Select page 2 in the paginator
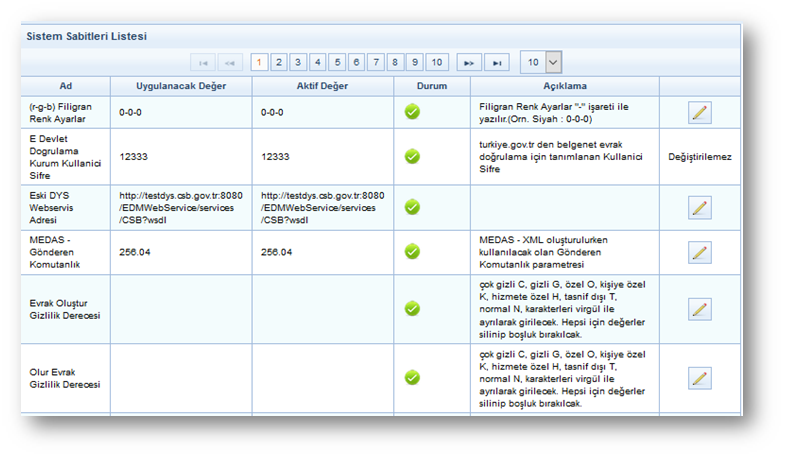This screenshot has height=458, width=785. tap(279, 63)
